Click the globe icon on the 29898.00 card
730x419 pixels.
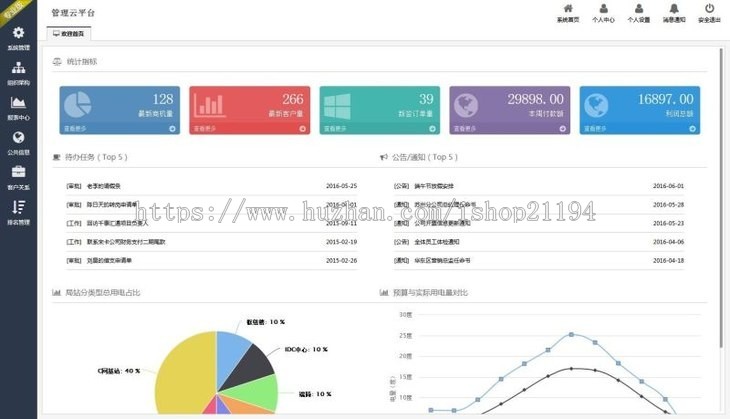(x=466, y=105)
